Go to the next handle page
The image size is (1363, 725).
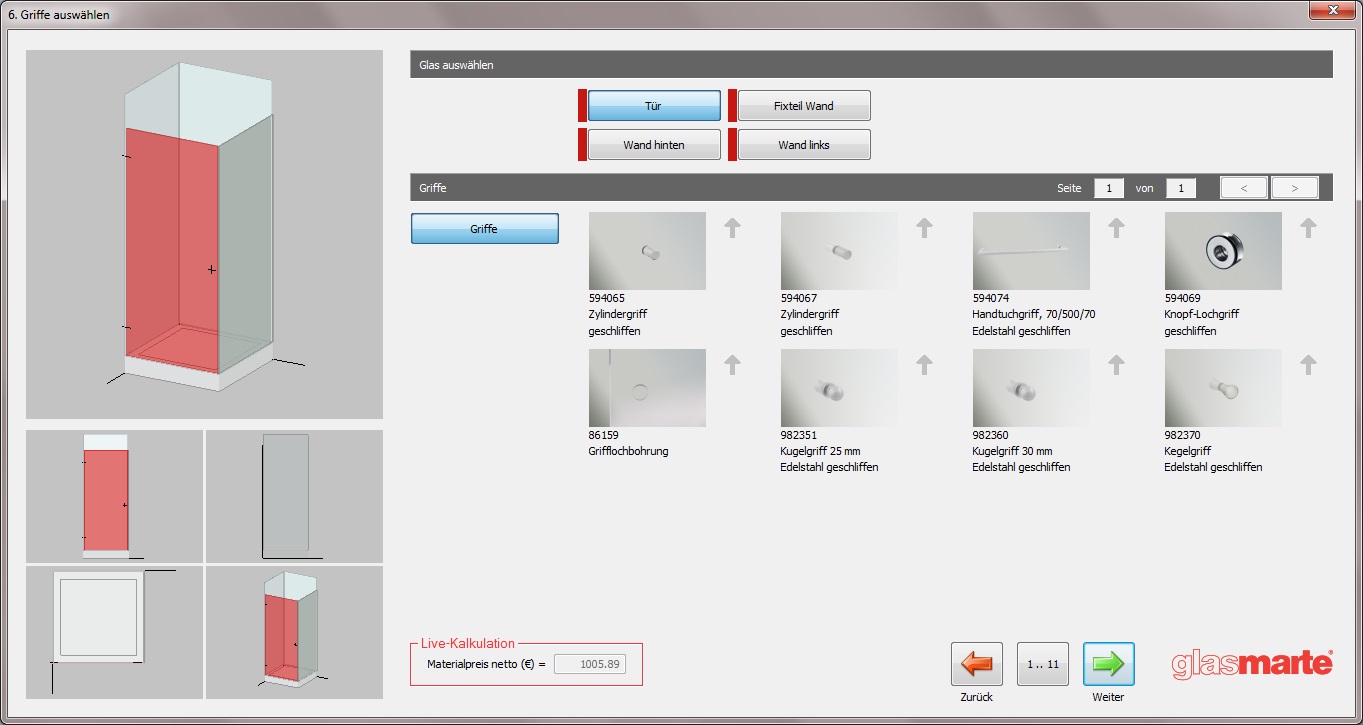pyautogui.click(x=1294, y=188)
